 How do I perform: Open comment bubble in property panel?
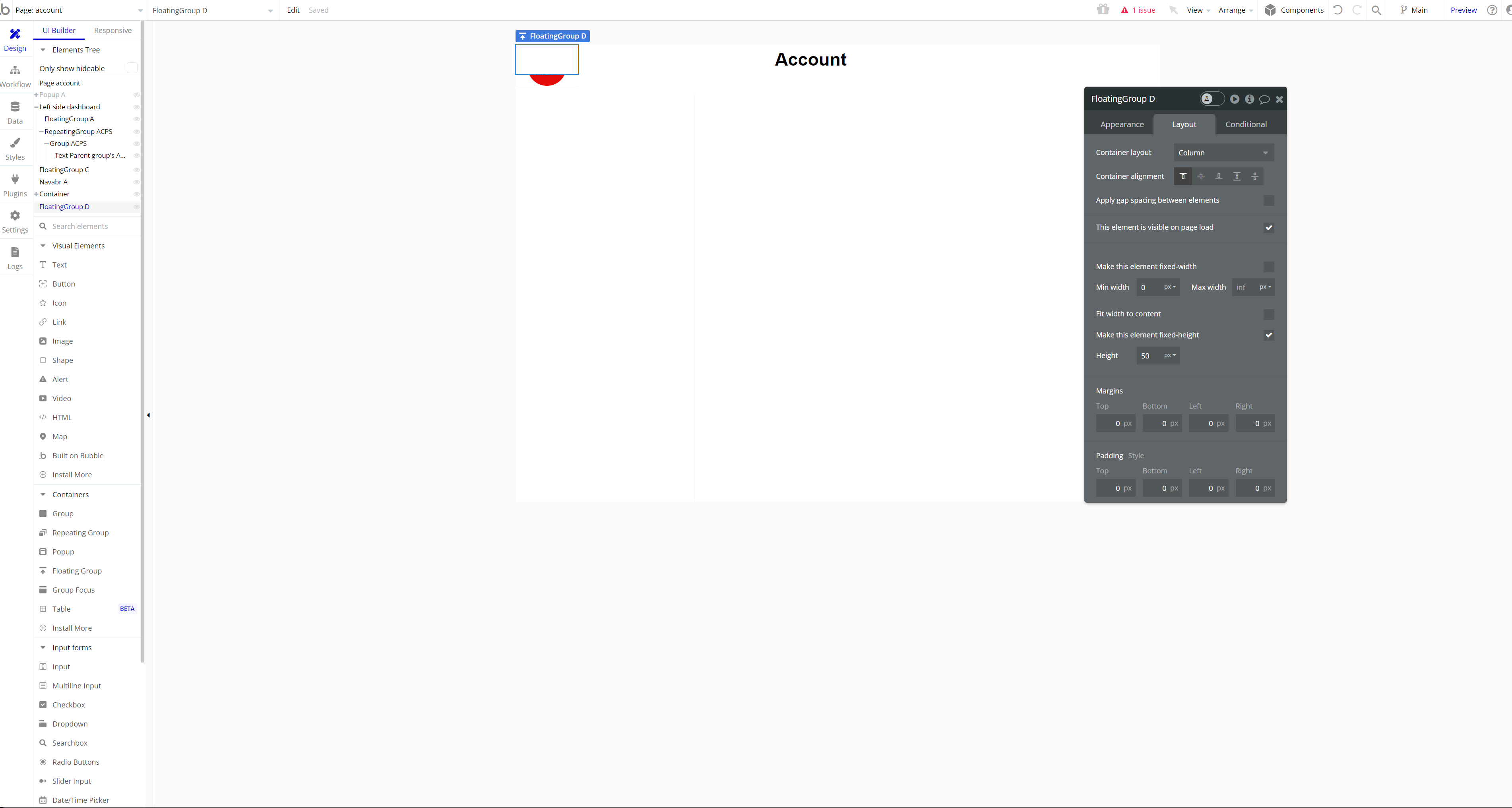1264,99
